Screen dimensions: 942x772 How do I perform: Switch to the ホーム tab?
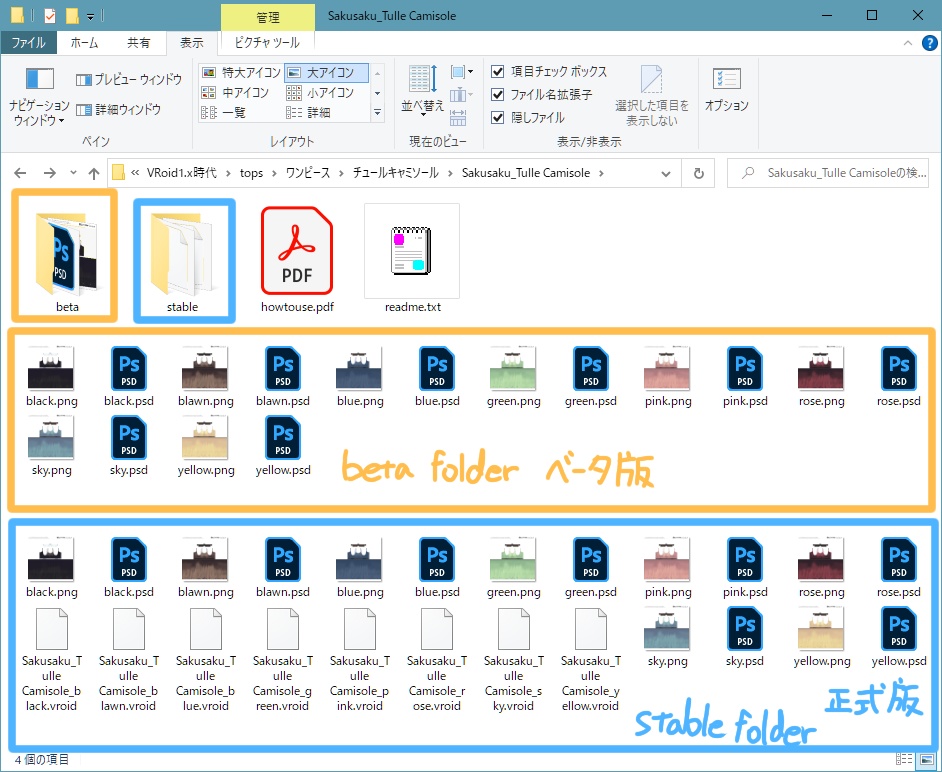[84, 43]
